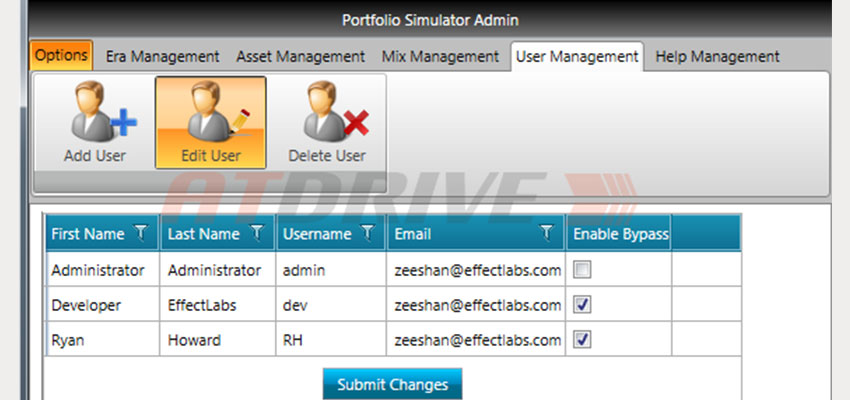Image resolution: width=850 pixels, height=400 pixels.
Task: Uncheck Enable Bypass for Developer user
Action: click(583, 305)
